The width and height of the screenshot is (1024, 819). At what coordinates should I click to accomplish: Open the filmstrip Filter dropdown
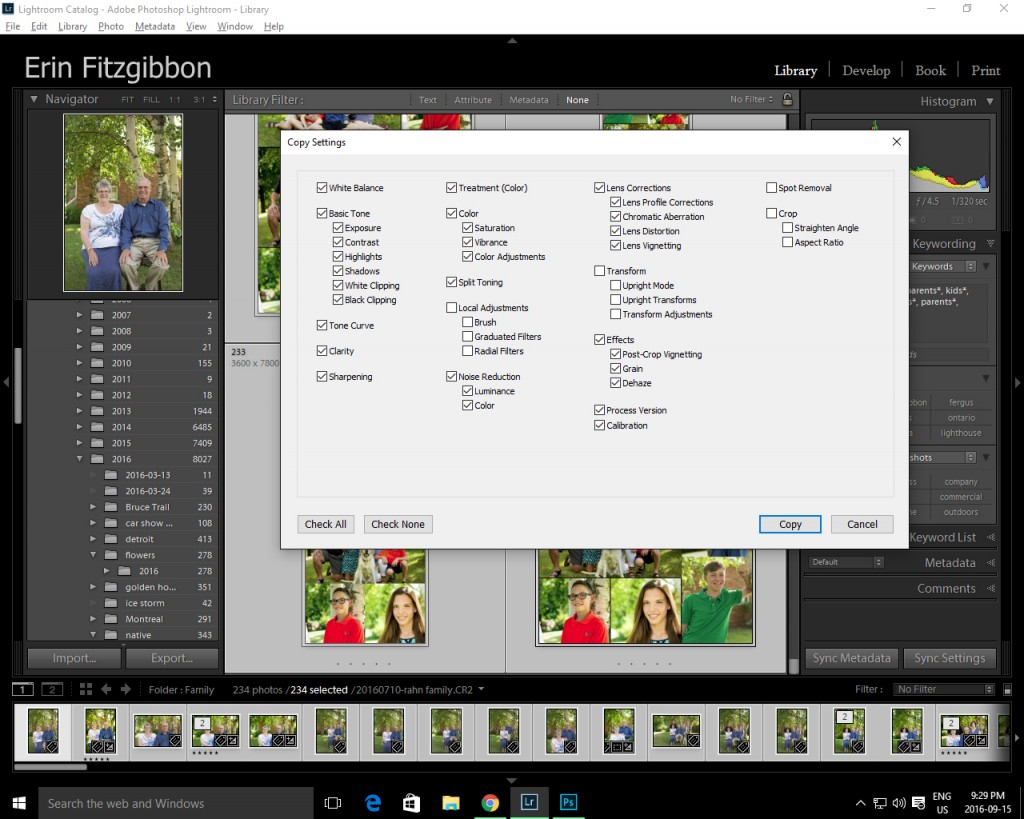[x=944, y=689]
